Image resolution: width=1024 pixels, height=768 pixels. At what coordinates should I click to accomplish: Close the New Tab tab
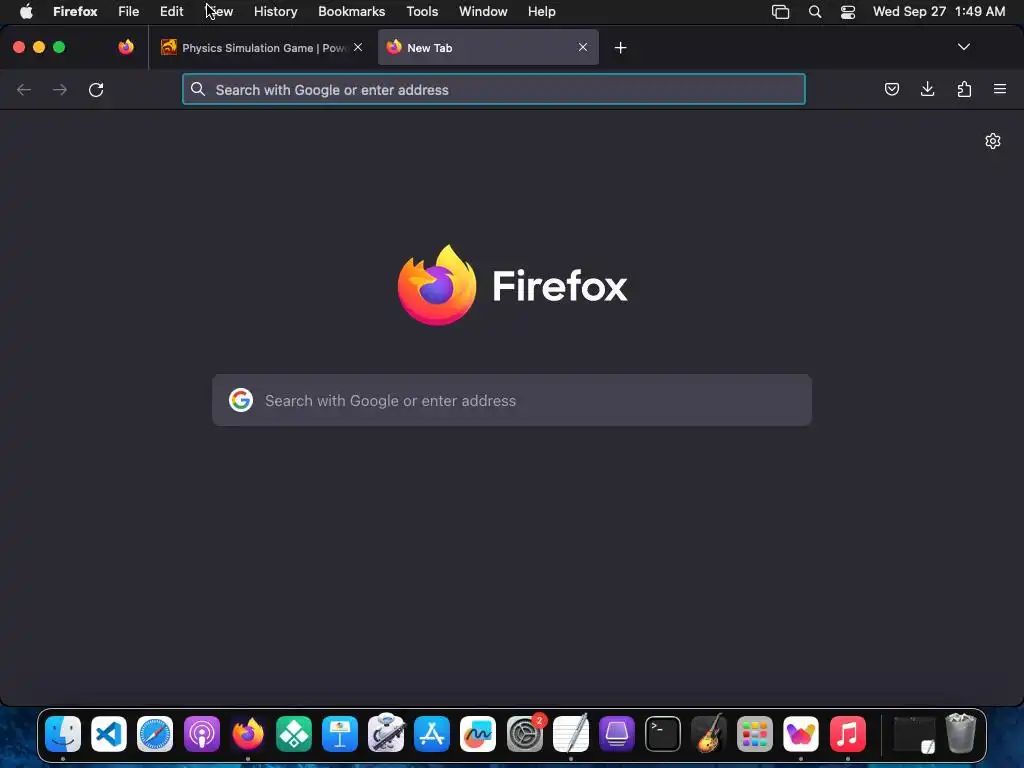(x=583, y=47)
